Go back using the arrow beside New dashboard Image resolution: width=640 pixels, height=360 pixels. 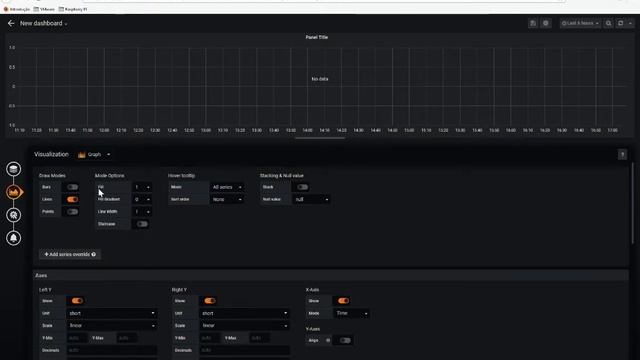tap(11, 24)
